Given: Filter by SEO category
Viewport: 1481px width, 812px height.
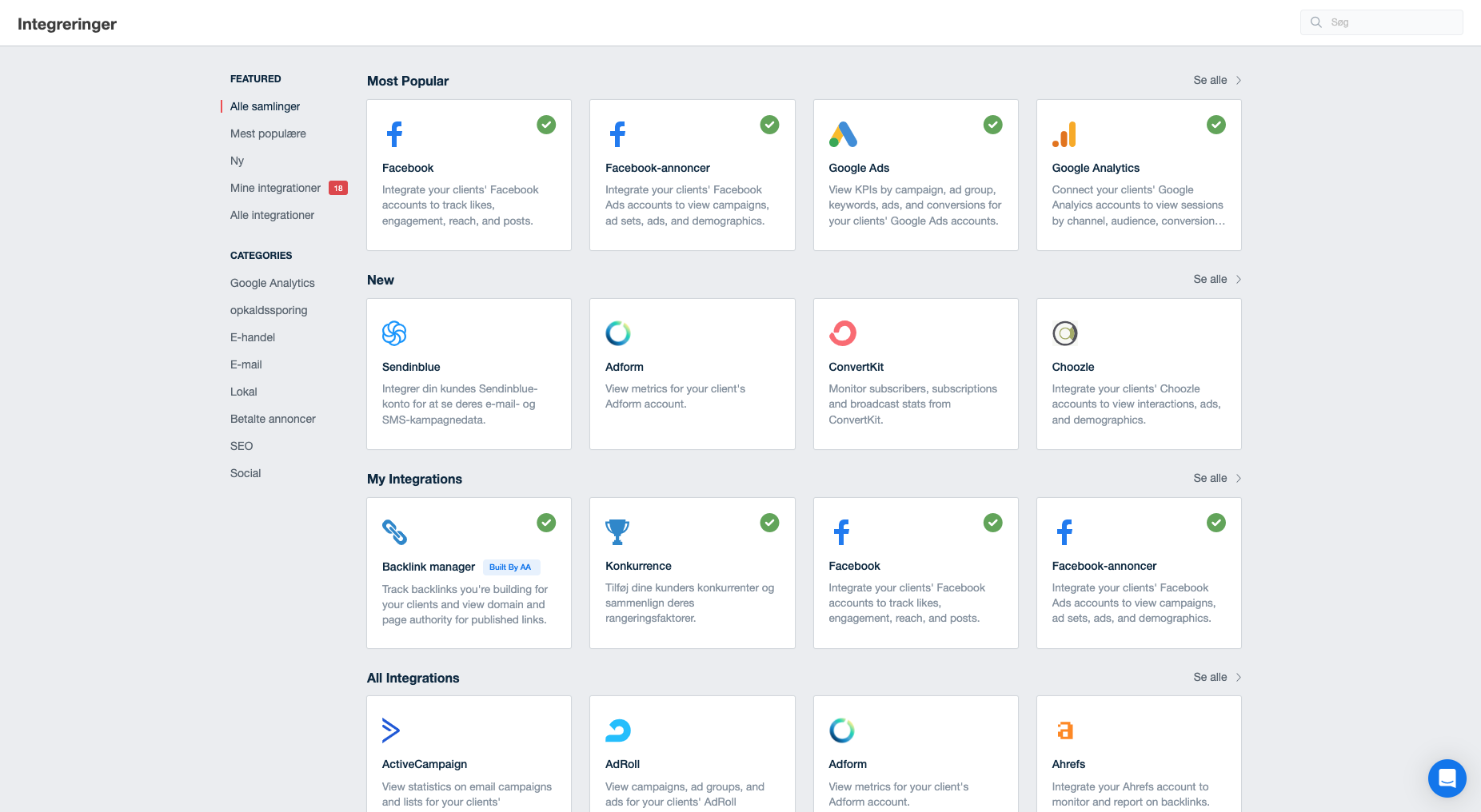Looking at the screenshot, I should pyautogui.click(x=242, y=446).
